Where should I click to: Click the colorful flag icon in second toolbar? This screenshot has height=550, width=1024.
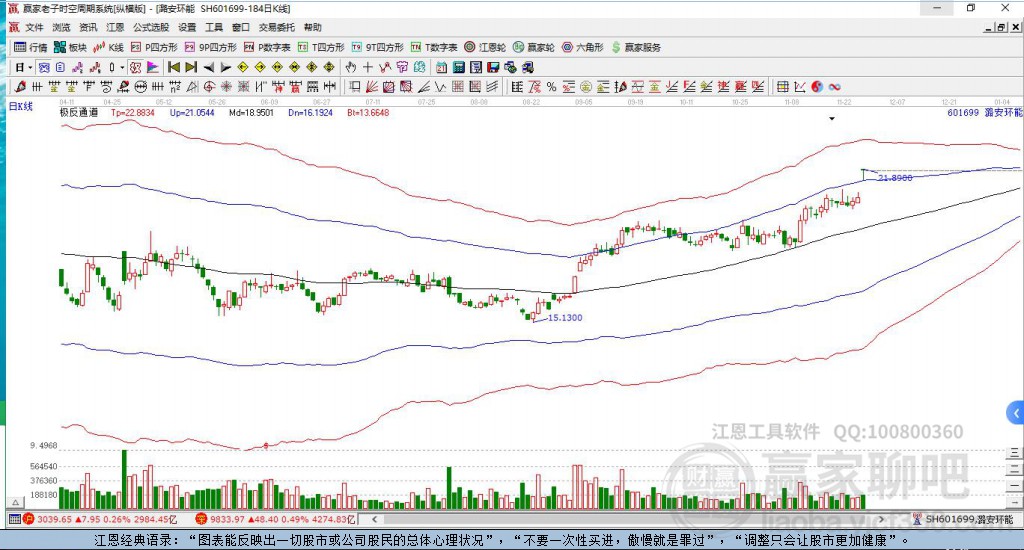(152, 67)
